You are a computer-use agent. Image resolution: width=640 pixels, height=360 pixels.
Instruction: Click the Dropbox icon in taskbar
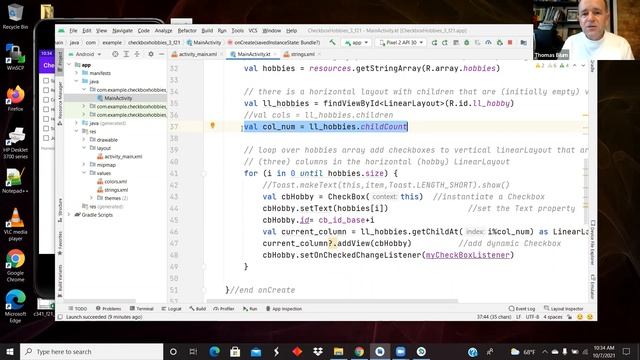coord(318,351)
